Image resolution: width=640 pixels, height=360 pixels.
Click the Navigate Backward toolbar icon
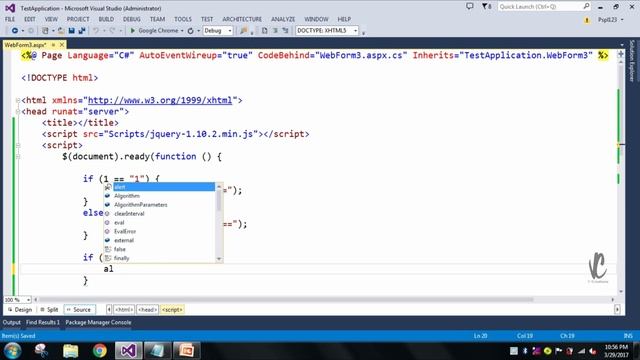pyautogui.click(x=15, y=31)
